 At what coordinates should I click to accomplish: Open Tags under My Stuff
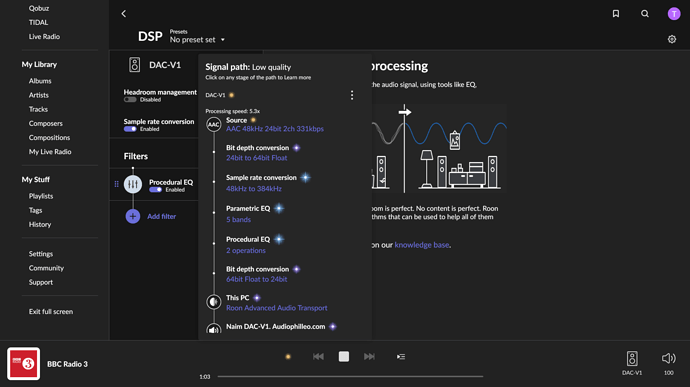[x=36, y=210]
